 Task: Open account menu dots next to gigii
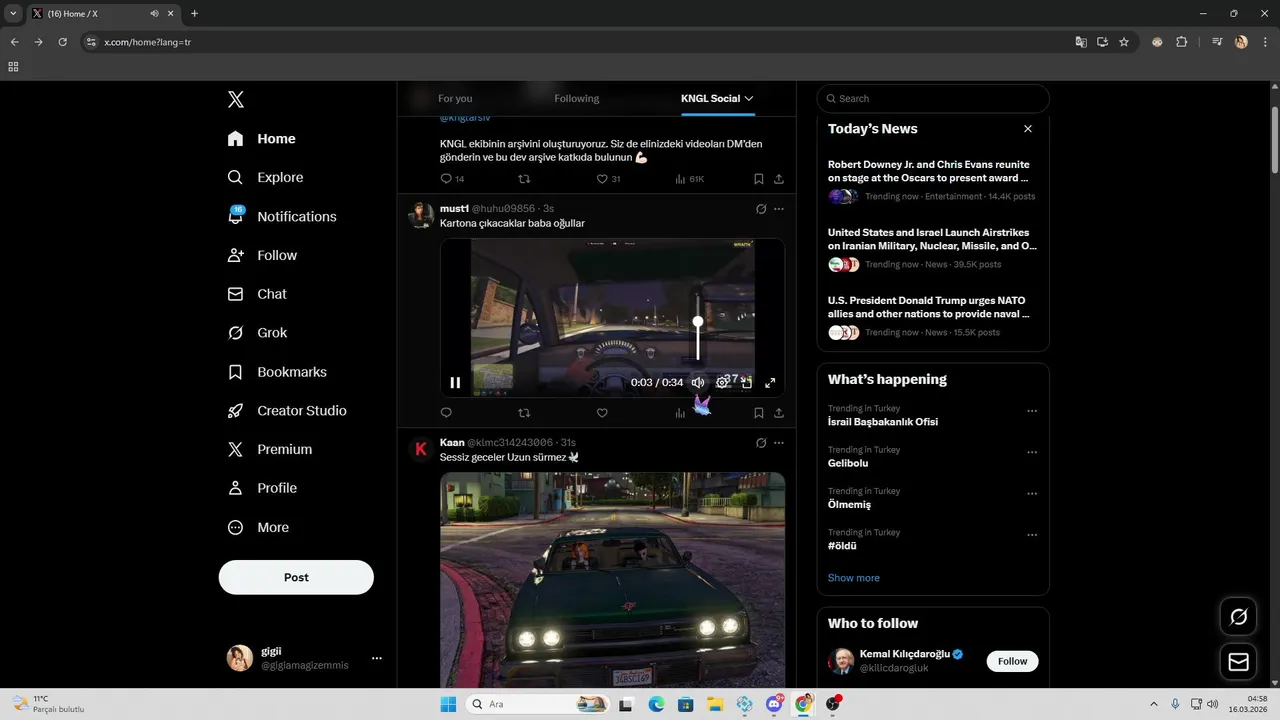click(377, 658)
